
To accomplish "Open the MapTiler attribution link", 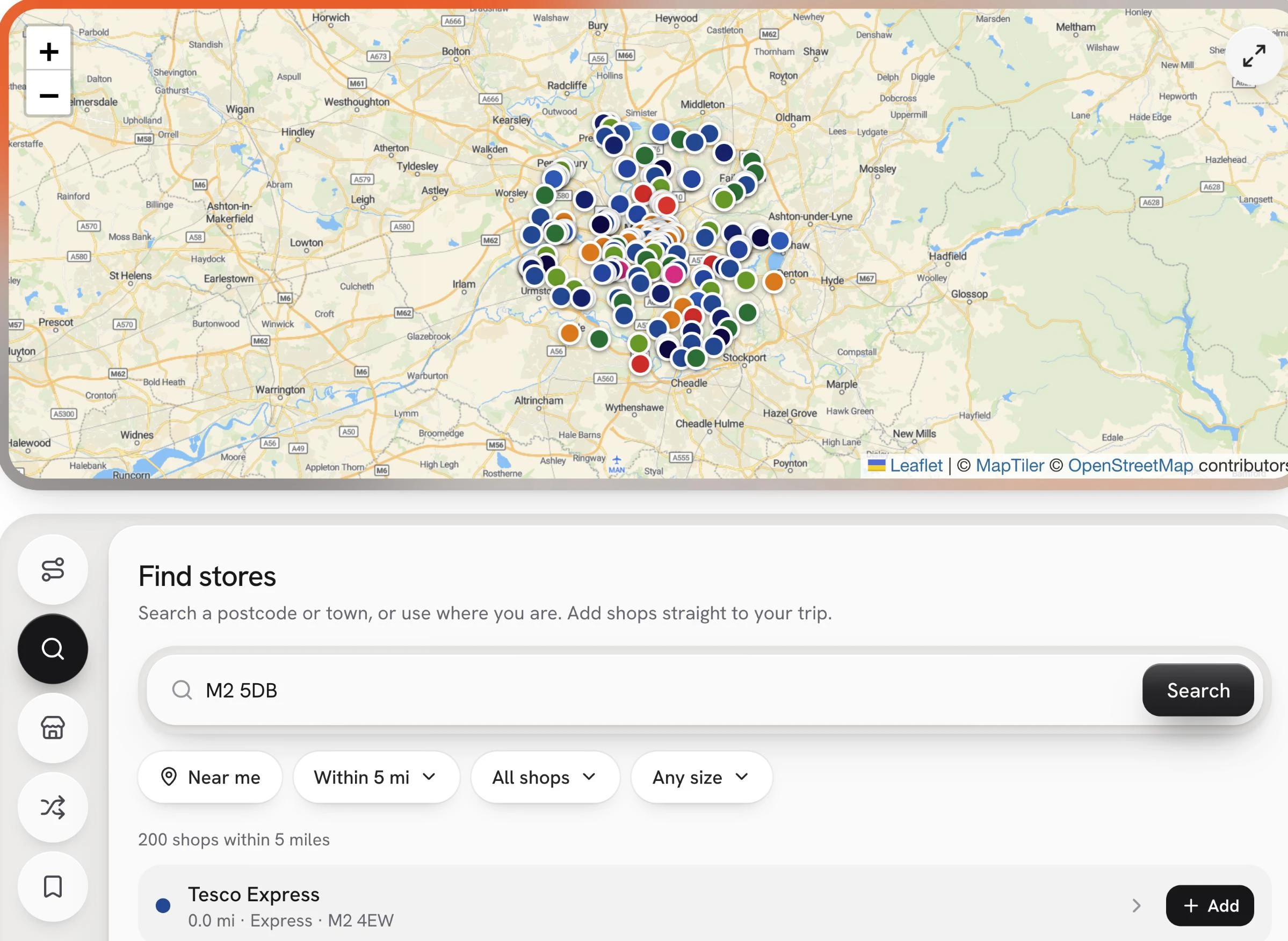I will tap(1010, 465).
